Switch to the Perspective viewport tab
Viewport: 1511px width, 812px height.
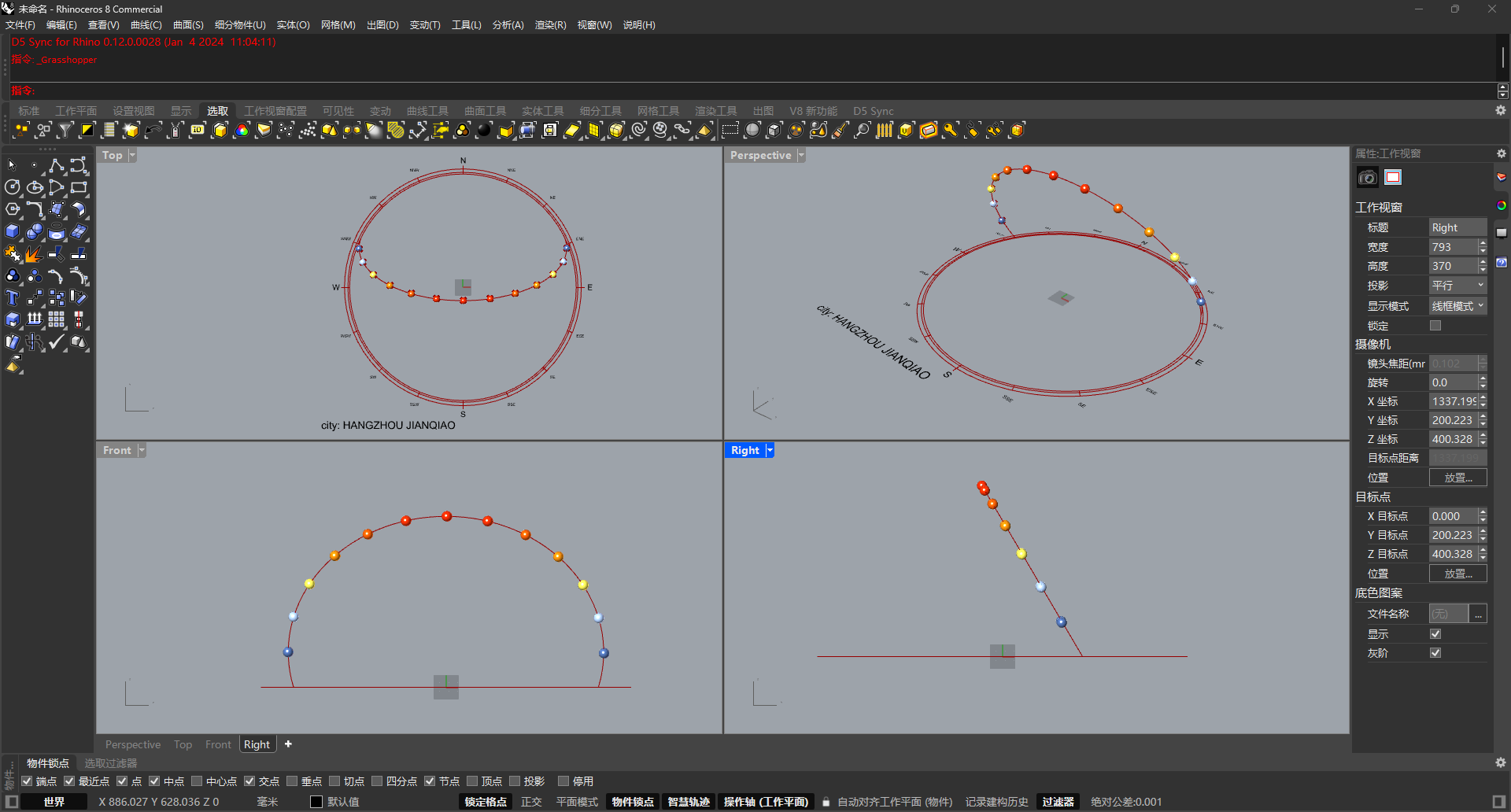point(133,744)
